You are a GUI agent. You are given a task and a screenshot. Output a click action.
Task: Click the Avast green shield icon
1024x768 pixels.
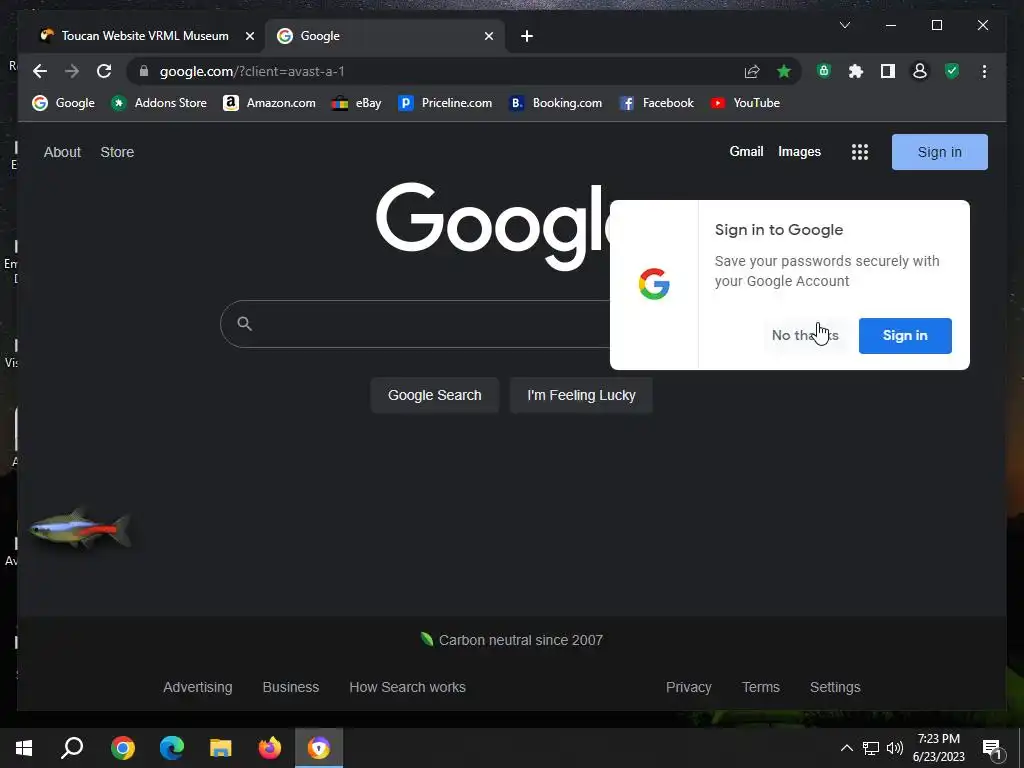(952, 71)
